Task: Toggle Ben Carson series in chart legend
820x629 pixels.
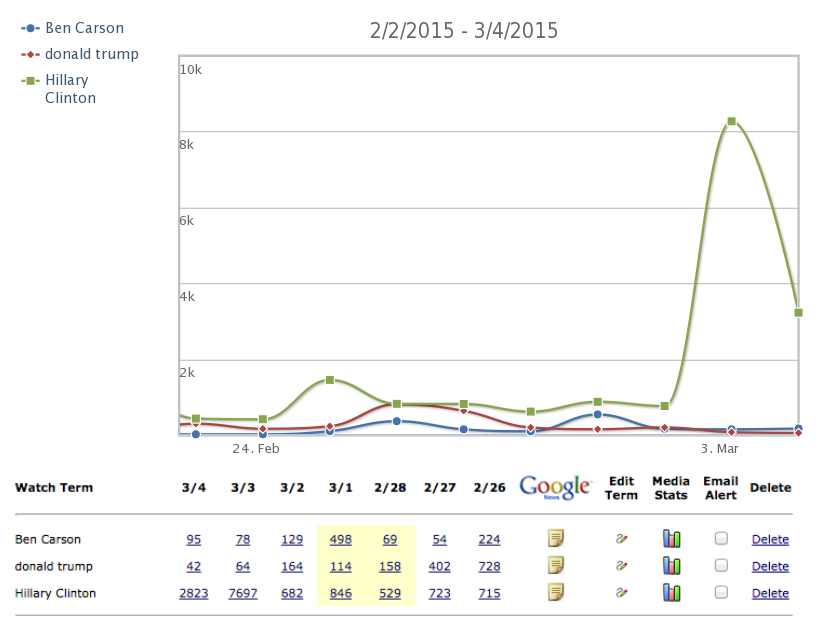Action: tap(84, 28)
